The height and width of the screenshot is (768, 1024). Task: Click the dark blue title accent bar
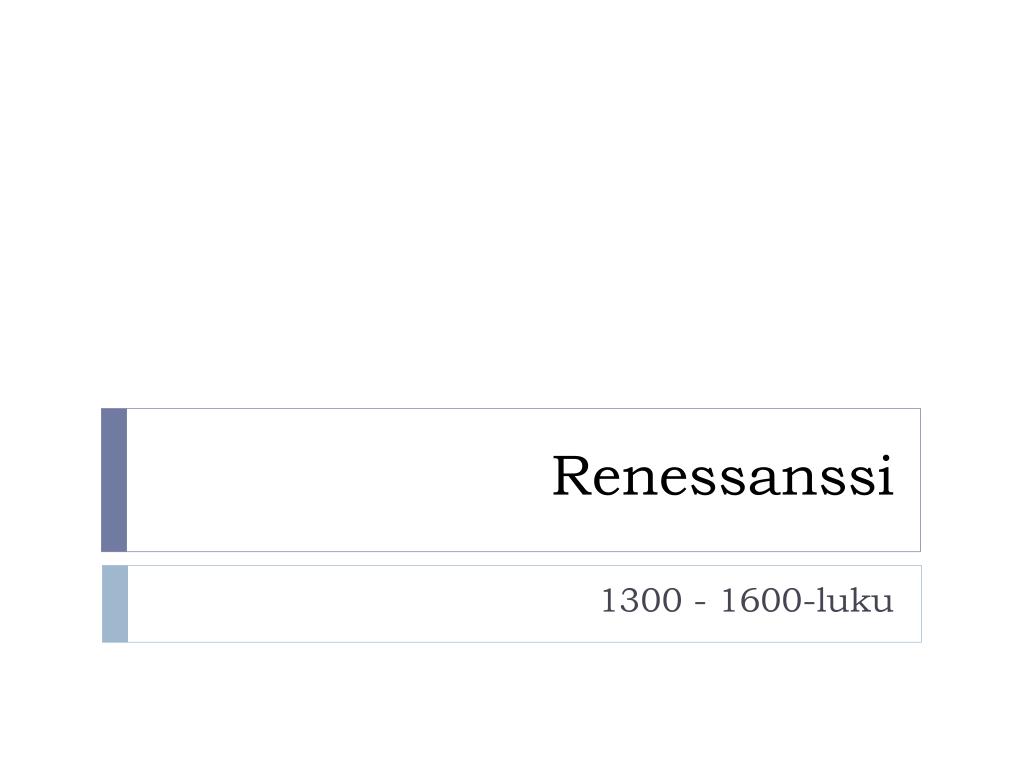point(114,480)
